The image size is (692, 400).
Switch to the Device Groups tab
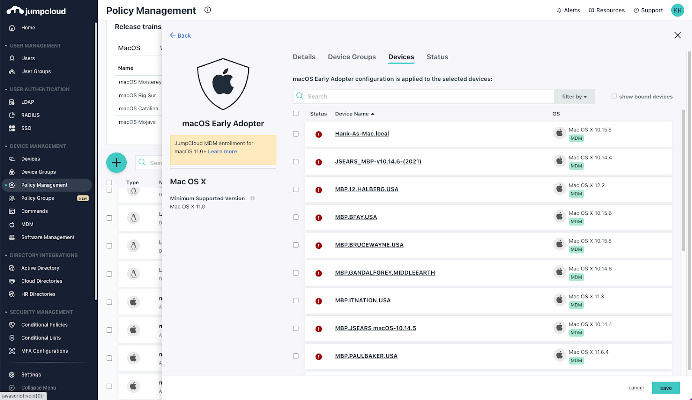coord(350,57)
